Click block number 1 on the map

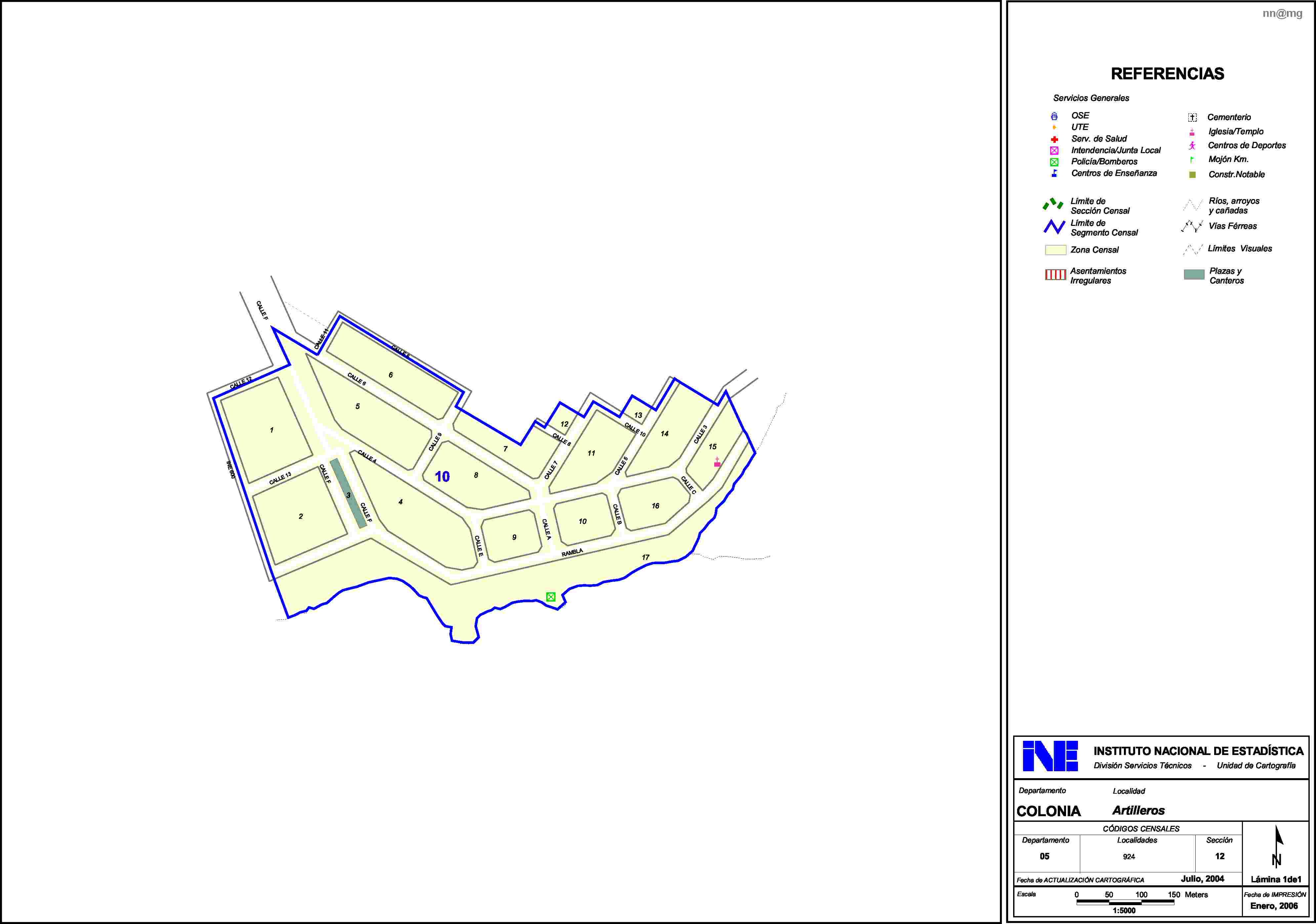pyautogui.click(x=272, y=430)
